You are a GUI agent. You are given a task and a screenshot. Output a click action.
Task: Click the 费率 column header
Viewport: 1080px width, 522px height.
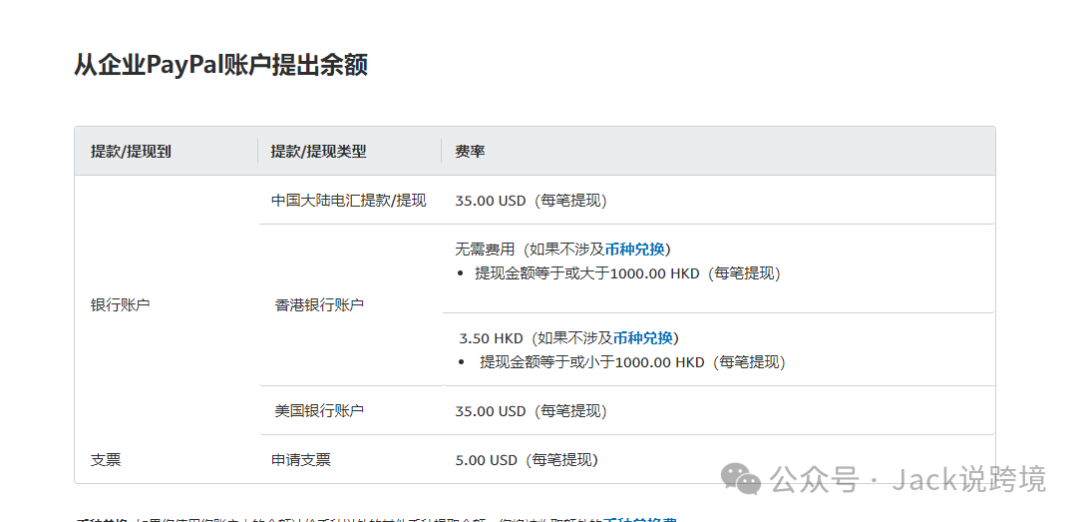pos(470,151)
